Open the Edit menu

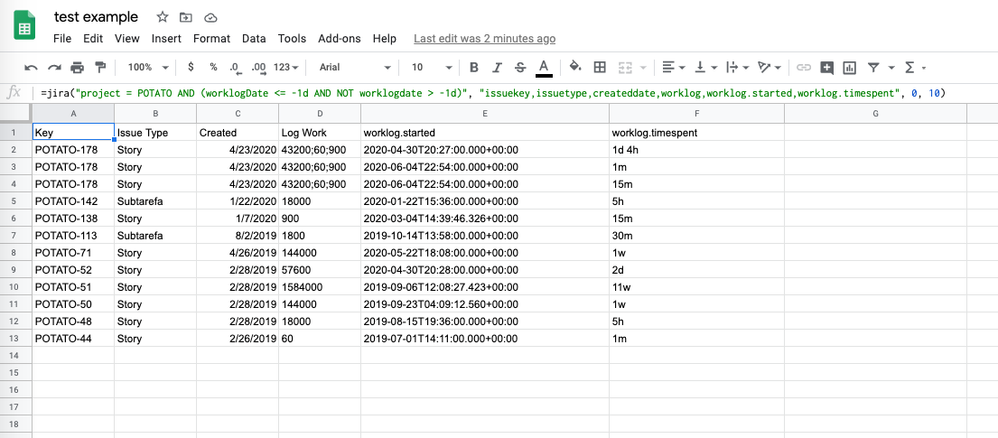click(x=93, y=39)
